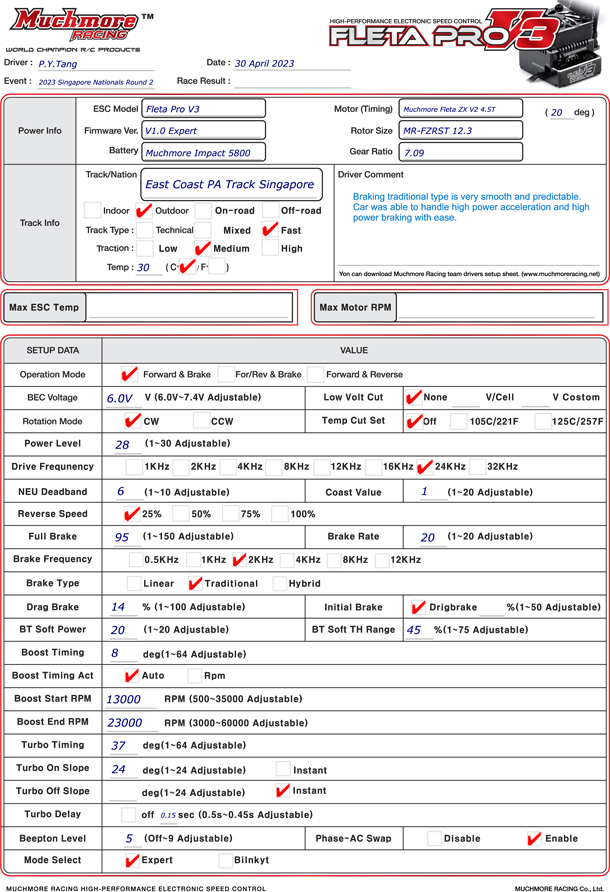This screenshot has height=892, width=610.
Task: Check Phase-AC Swap Disable box
Action: click(434, 838)
